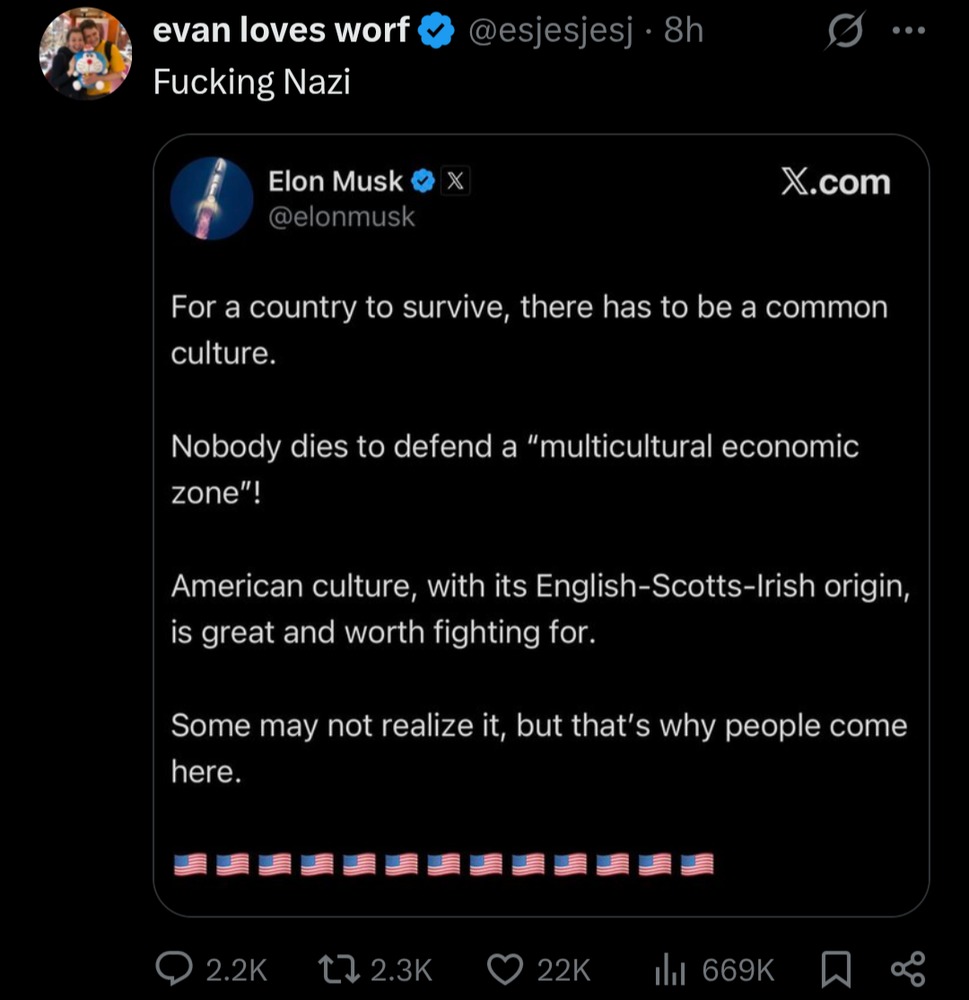The width and height of the screenshot is (969, 1000).
Task: Open Elon Musk's rocket profile avatar
Action: [211, 198]
